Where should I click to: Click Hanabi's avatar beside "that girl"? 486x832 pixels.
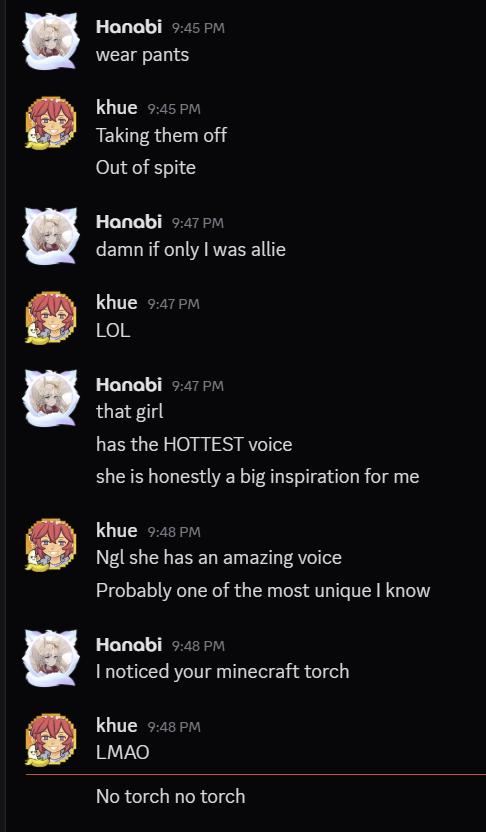[x=51, y=398]
